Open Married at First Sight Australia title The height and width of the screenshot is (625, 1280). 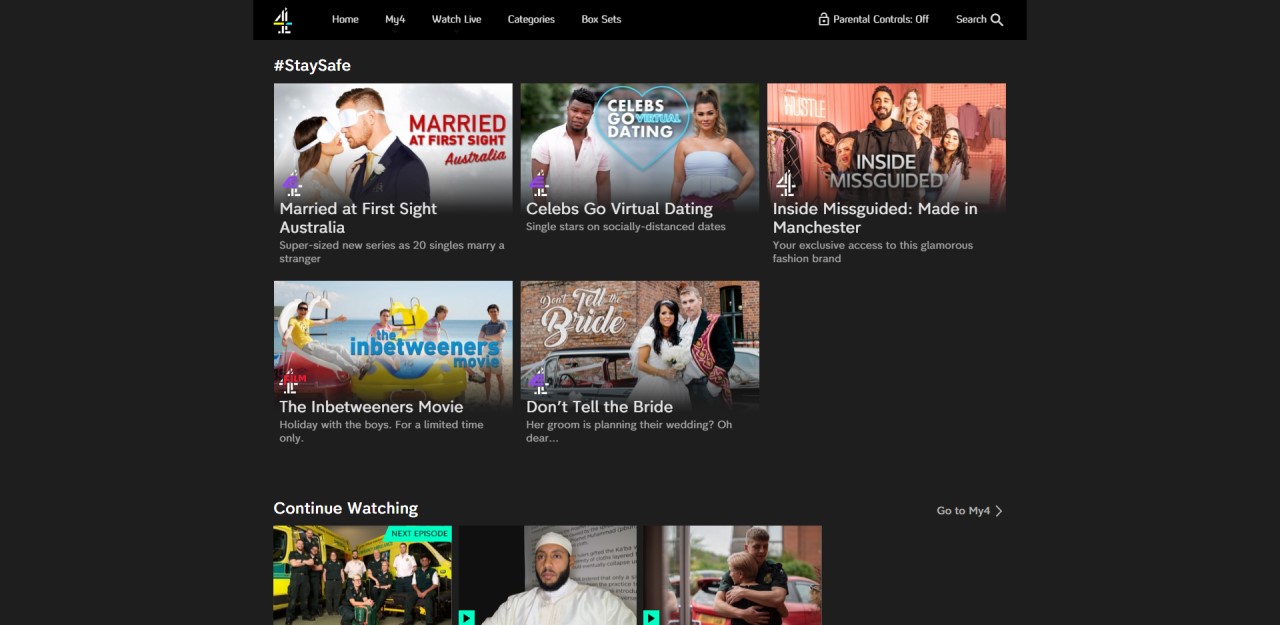pos(358,218)
